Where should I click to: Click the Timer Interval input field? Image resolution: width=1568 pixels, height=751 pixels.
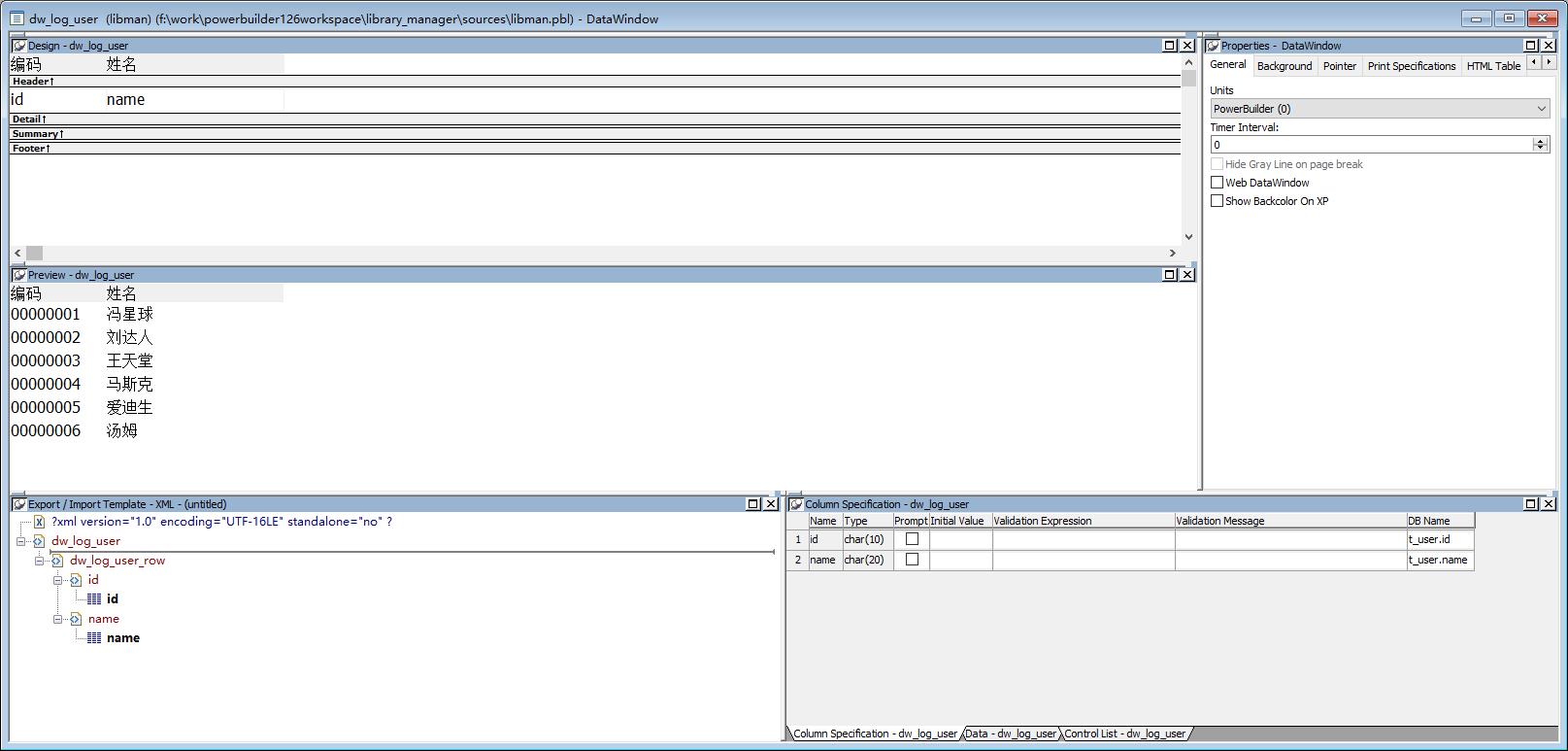pyautogui.click(x=1371, y=145)
